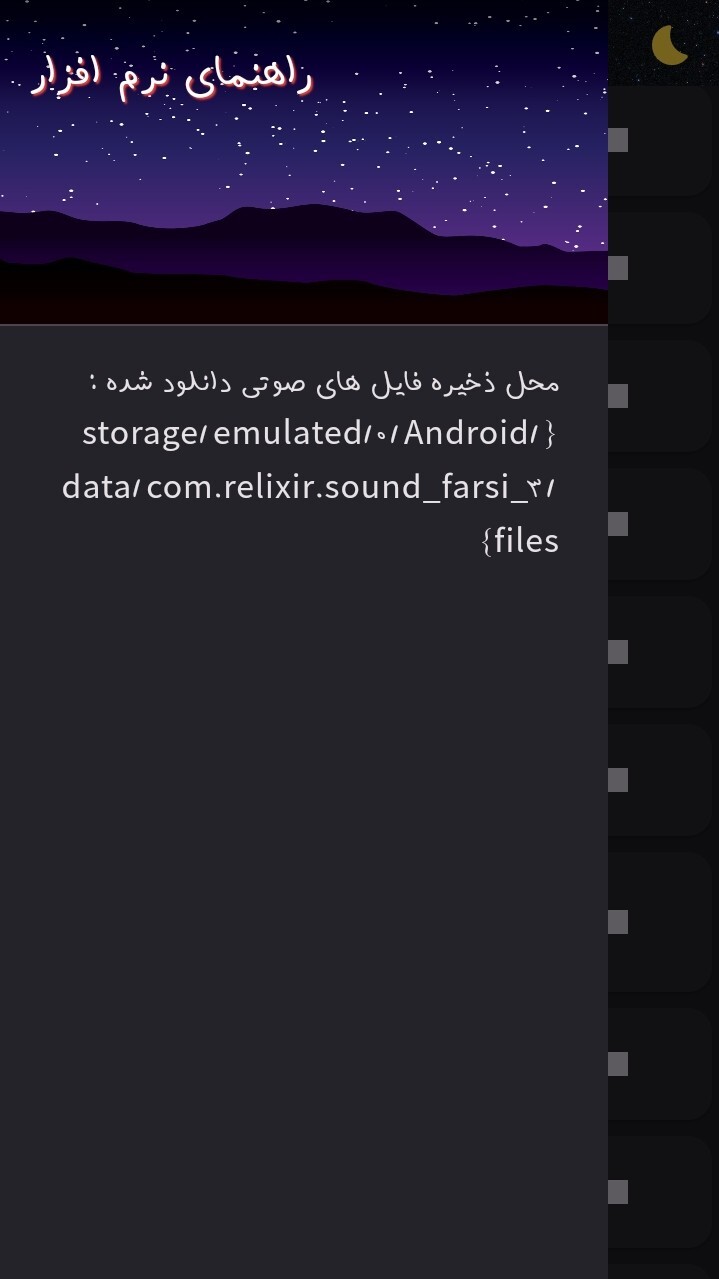Tap the gray icon on the seventh list card

pos(618,922)
